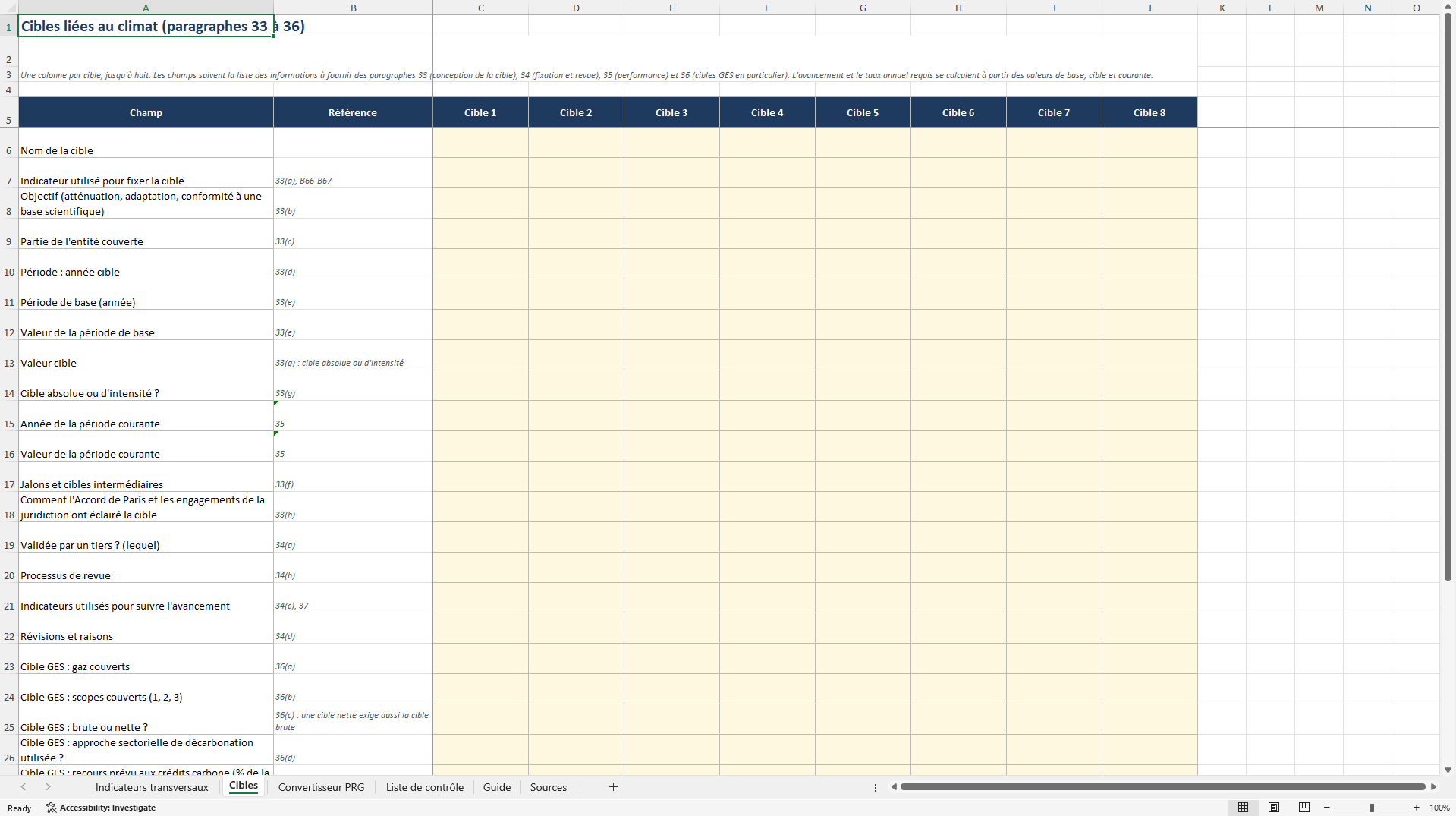Add a new sheet with plus icon
Image resolution: width=1456 pixels, height=816 pixels.
coord(613,787)
